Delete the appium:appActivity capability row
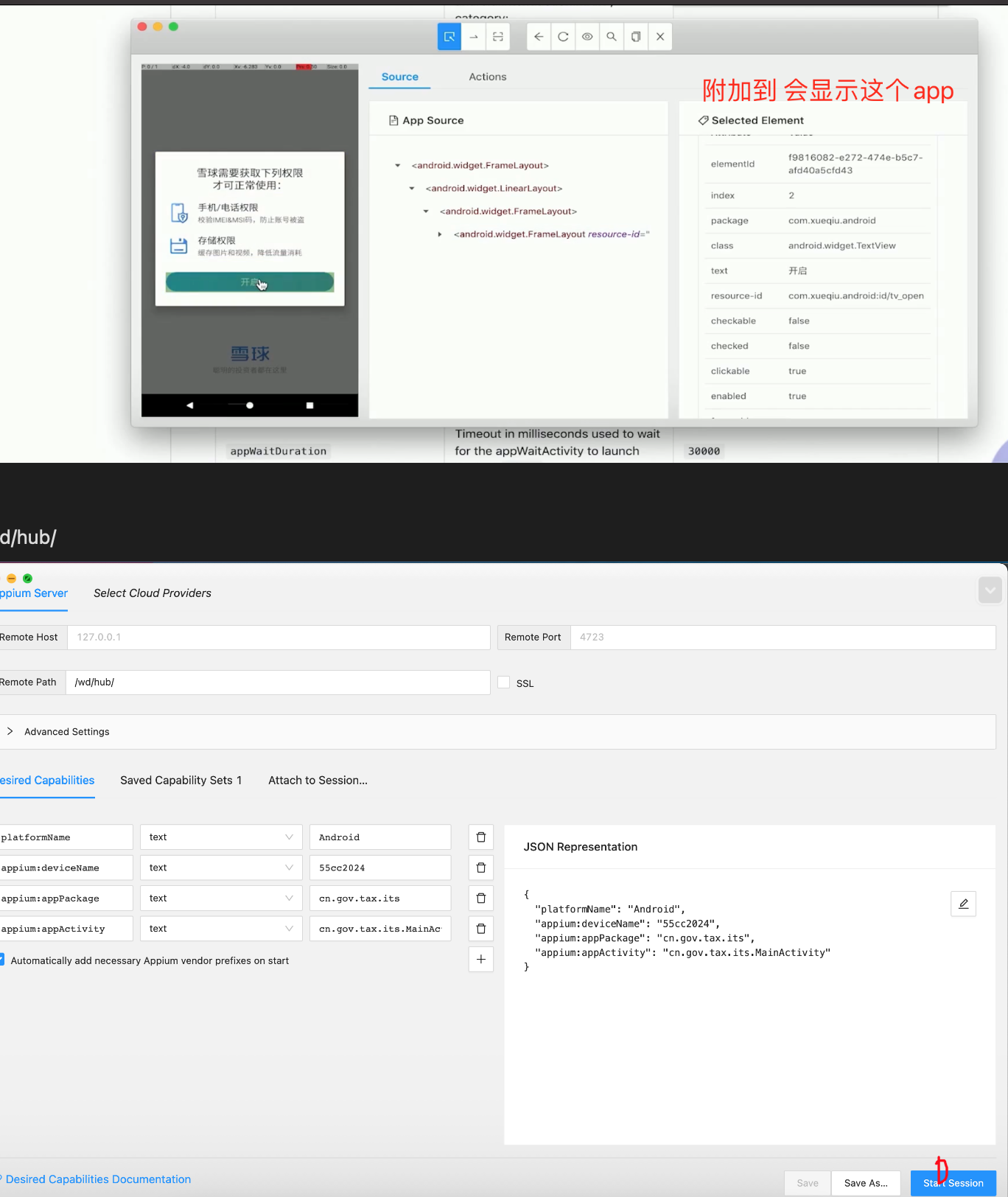 coord(481,929)
